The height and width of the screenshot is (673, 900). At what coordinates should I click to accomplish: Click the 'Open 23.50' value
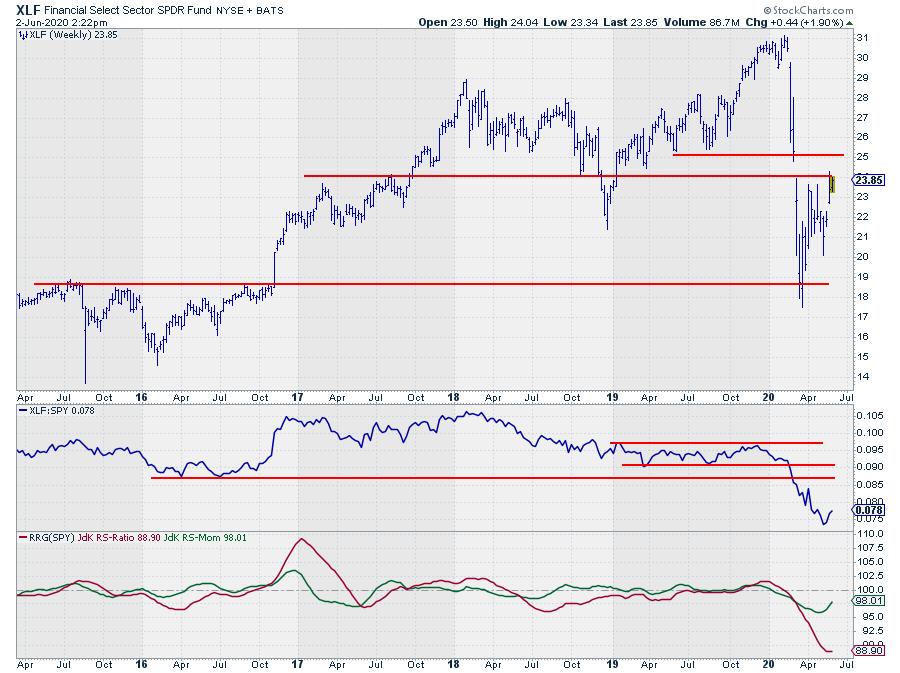448,22
